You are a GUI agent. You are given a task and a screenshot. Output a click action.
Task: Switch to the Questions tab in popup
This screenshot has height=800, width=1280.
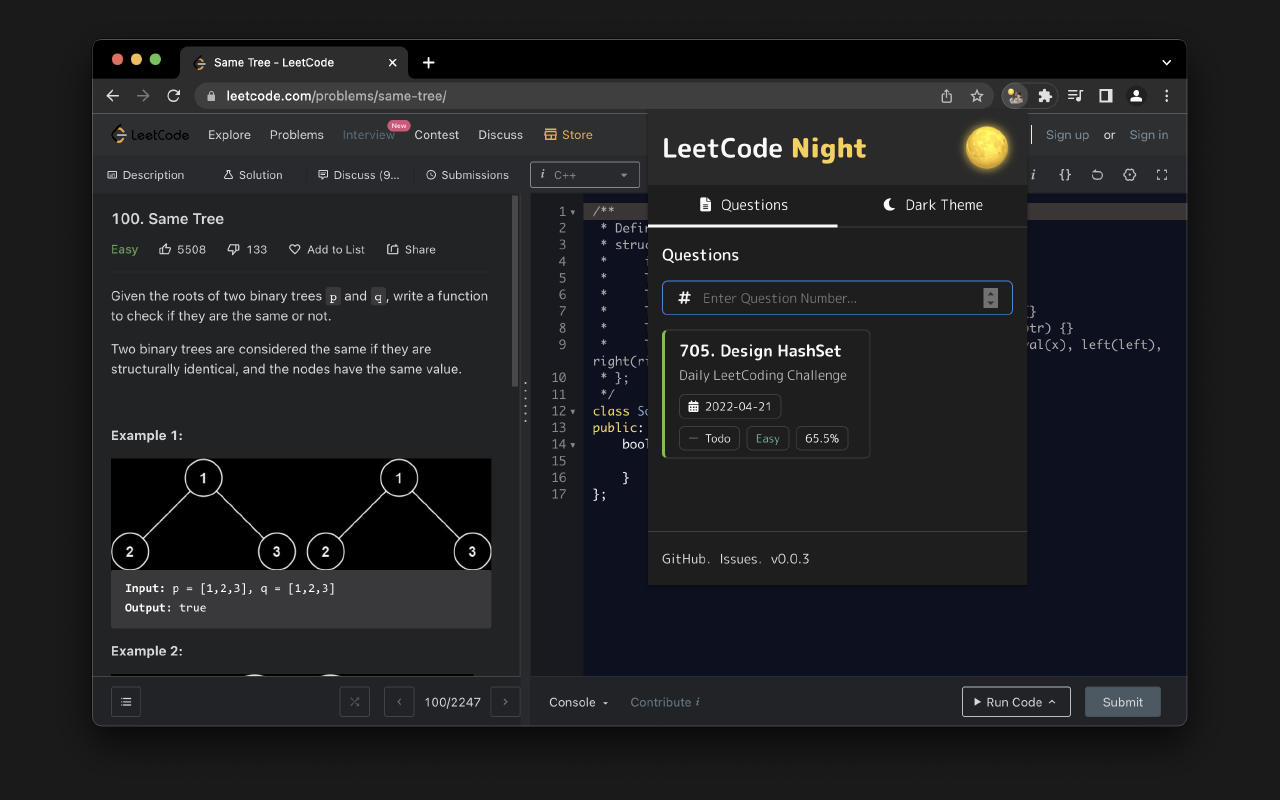click(x=743, y=205)
